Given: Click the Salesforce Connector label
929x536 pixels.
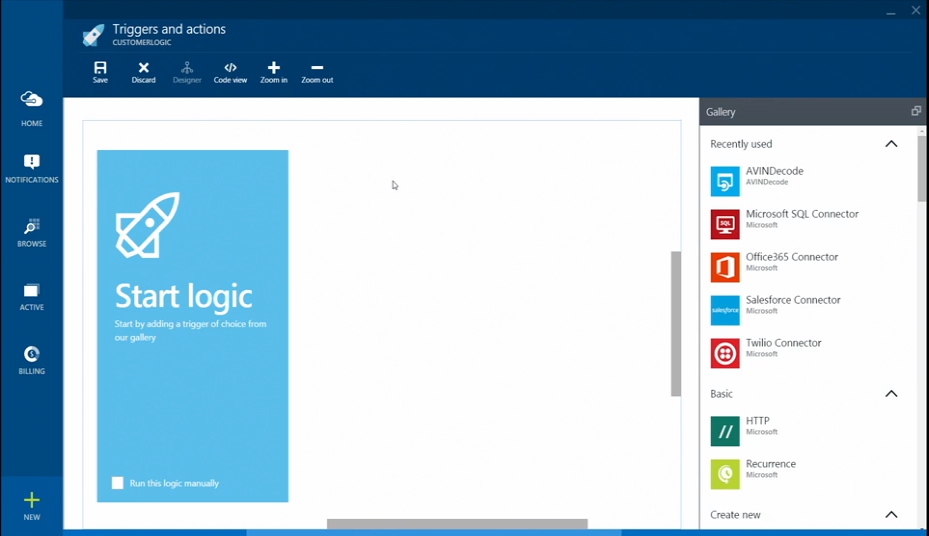Looking at the screenshot, I should [793, 300].
